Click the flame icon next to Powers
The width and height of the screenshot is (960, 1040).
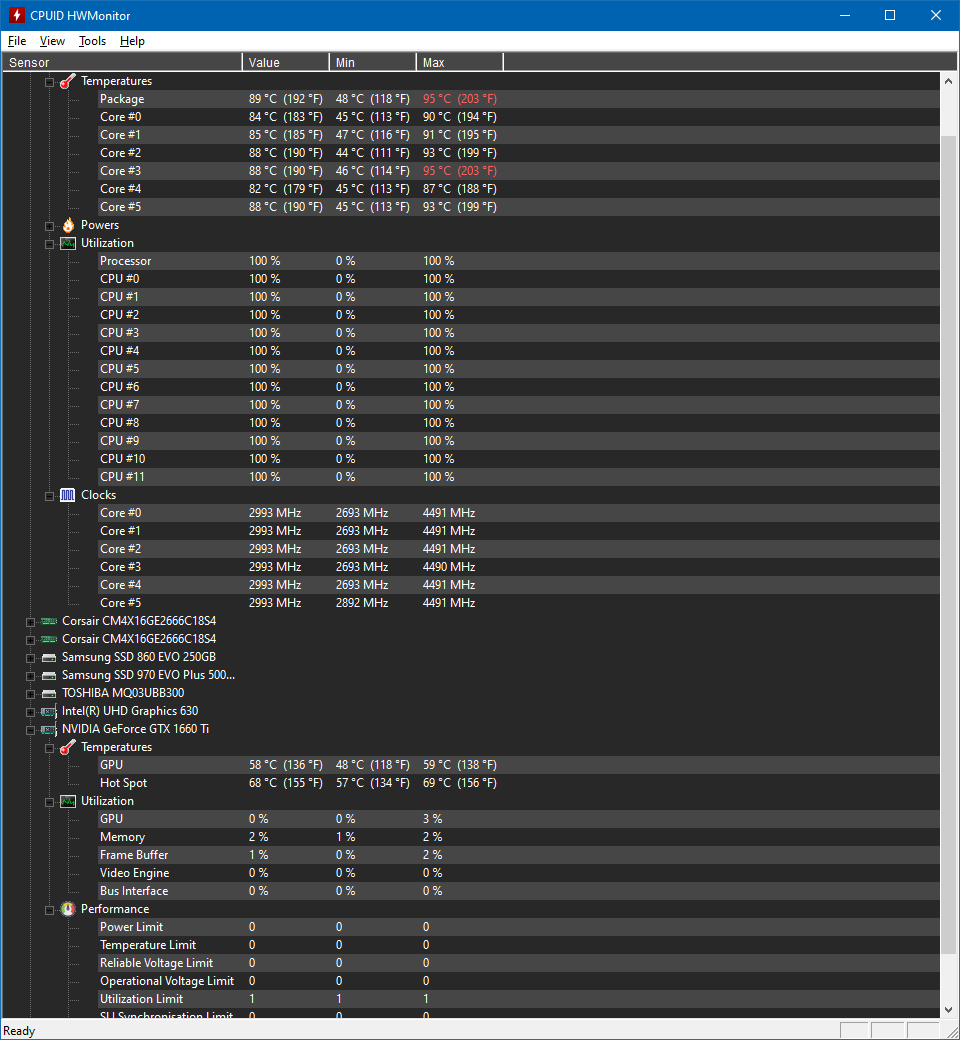68,225
